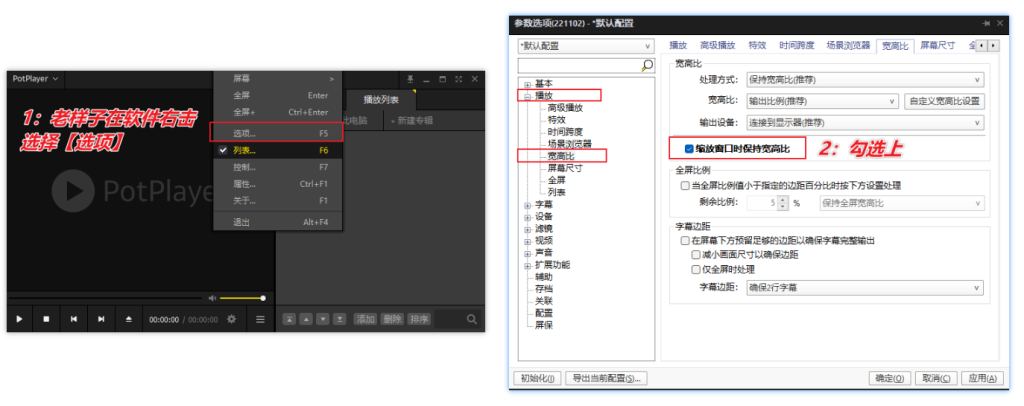Screen dimensions: 1024x406
Task: Click the Play button in PotPlayer
Action: coord(20,319)
